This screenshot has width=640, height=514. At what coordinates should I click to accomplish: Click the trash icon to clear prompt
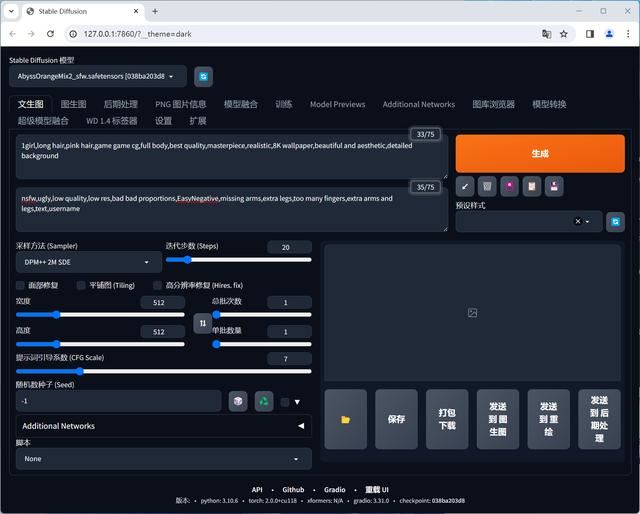click(487, 187)
